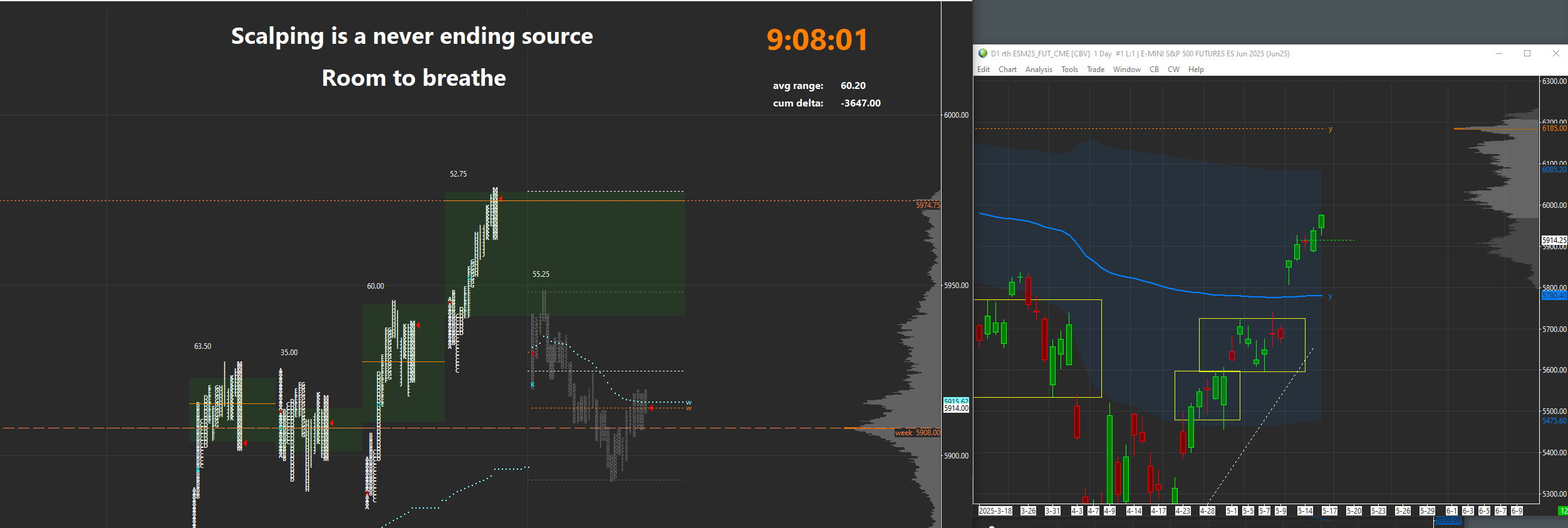Click the orange 9:08:01 clock display

[x=818, y=40]
